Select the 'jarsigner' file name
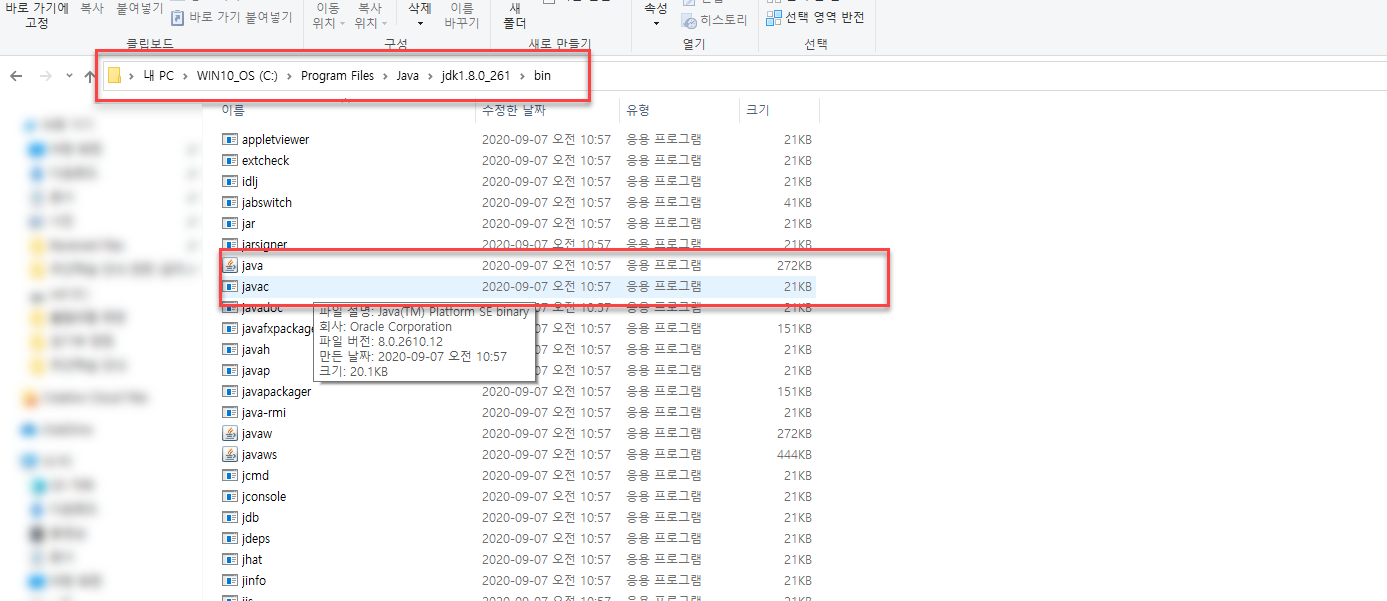 point(265,244)
